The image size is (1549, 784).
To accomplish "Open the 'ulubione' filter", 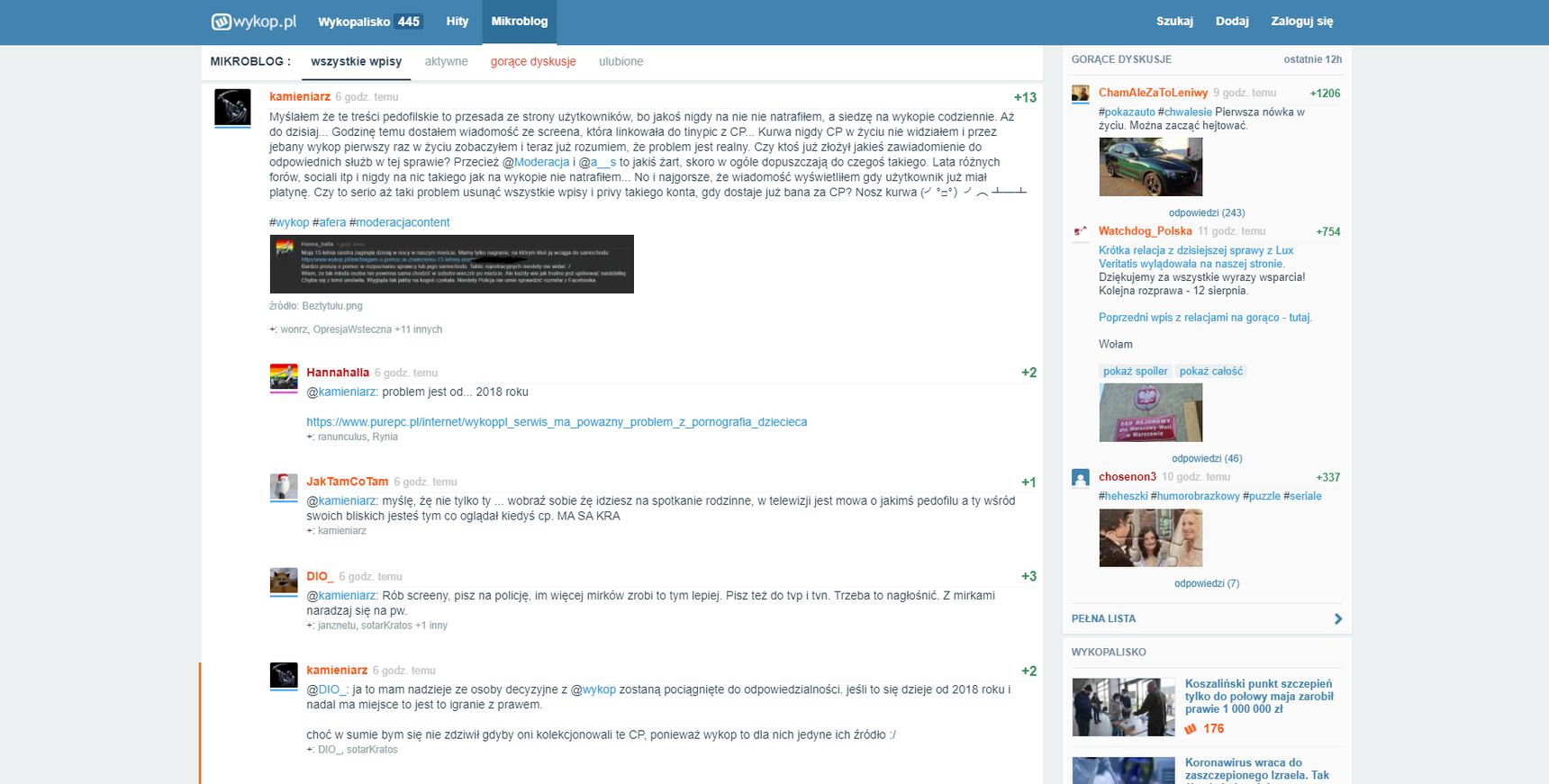I will tap(621, 62).
